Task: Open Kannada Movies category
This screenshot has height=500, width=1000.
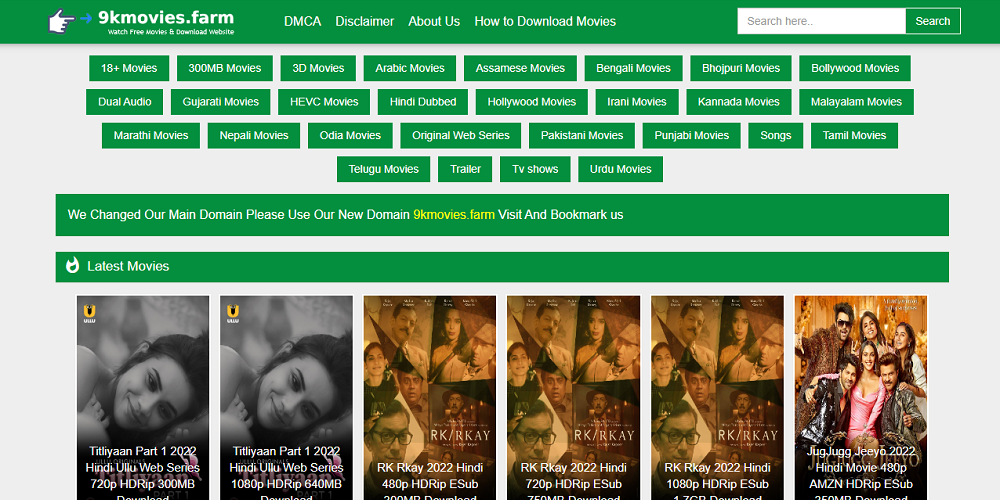Action: [x=739, y=102]
